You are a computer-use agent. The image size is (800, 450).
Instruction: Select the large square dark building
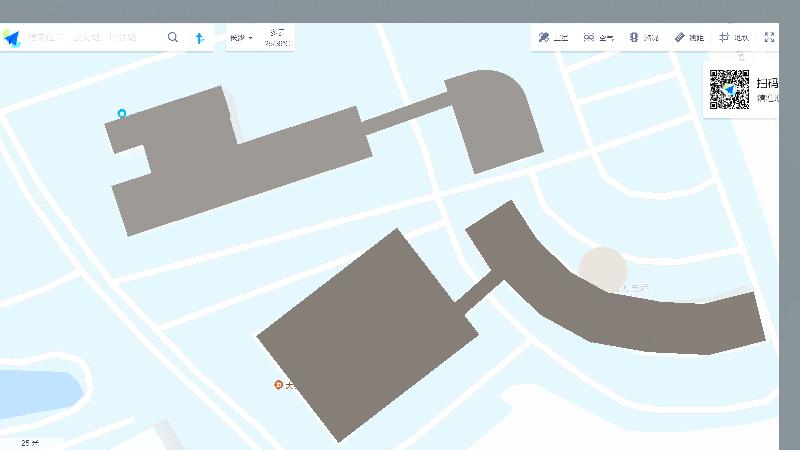pyautogui.click(x=365, y=335)
